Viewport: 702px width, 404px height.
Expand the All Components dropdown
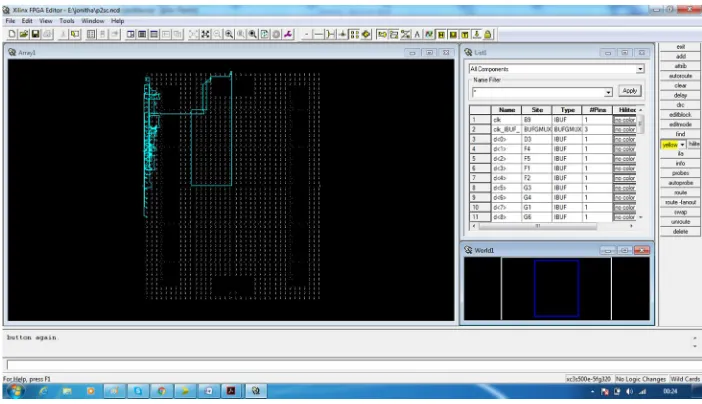click(640, 69)
